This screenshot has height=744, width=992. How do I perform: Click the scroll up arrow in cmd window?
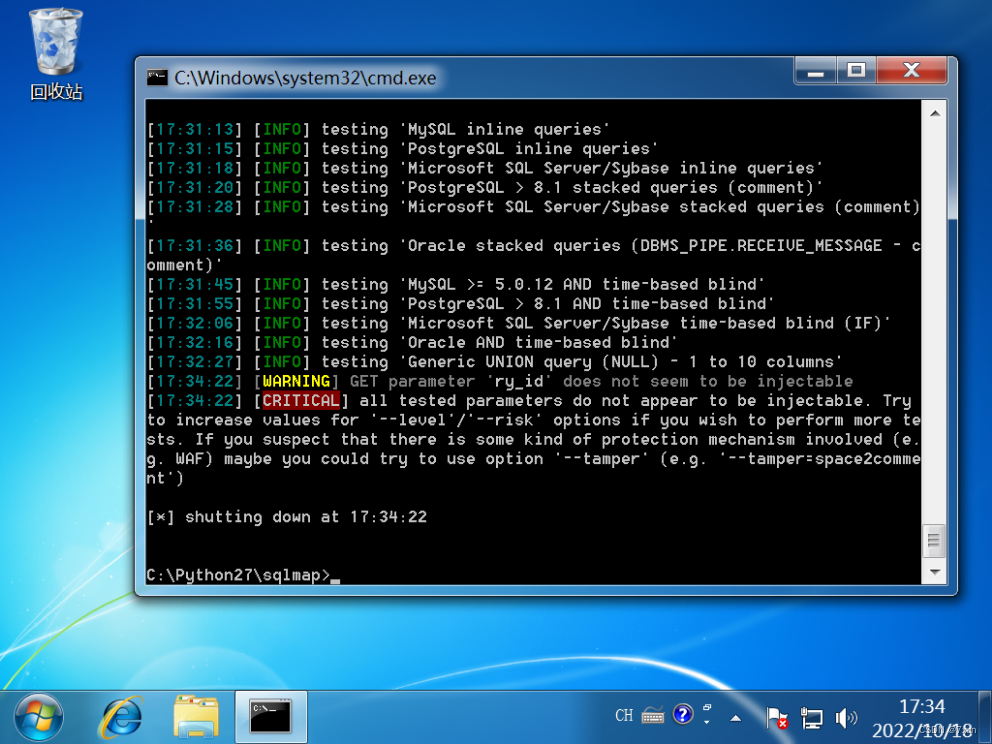click(x=934, y=114)
